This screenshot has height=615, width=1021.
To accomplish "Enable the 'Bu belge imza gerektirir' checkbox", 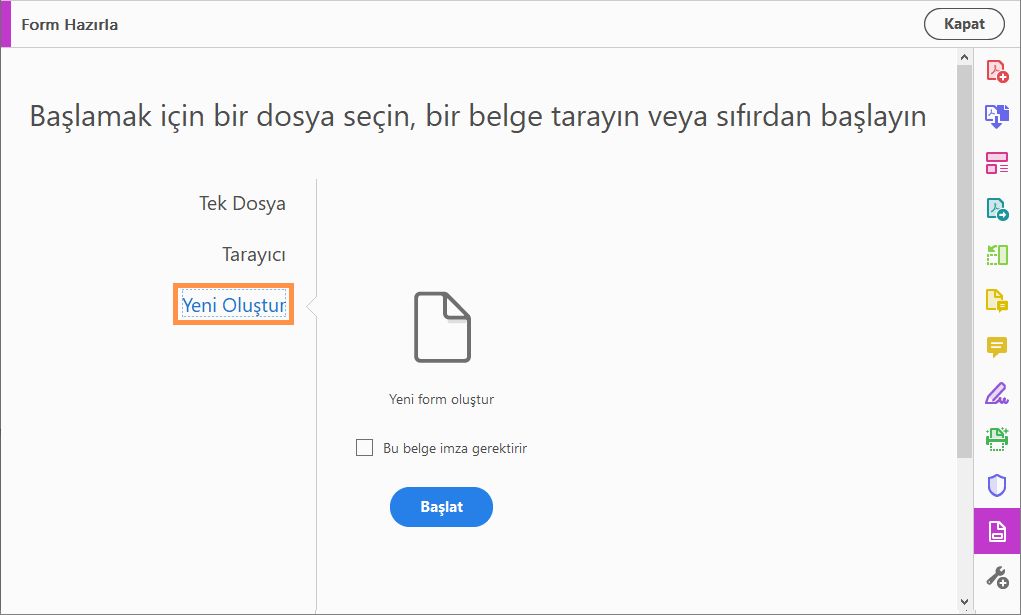I will (365, 448).
